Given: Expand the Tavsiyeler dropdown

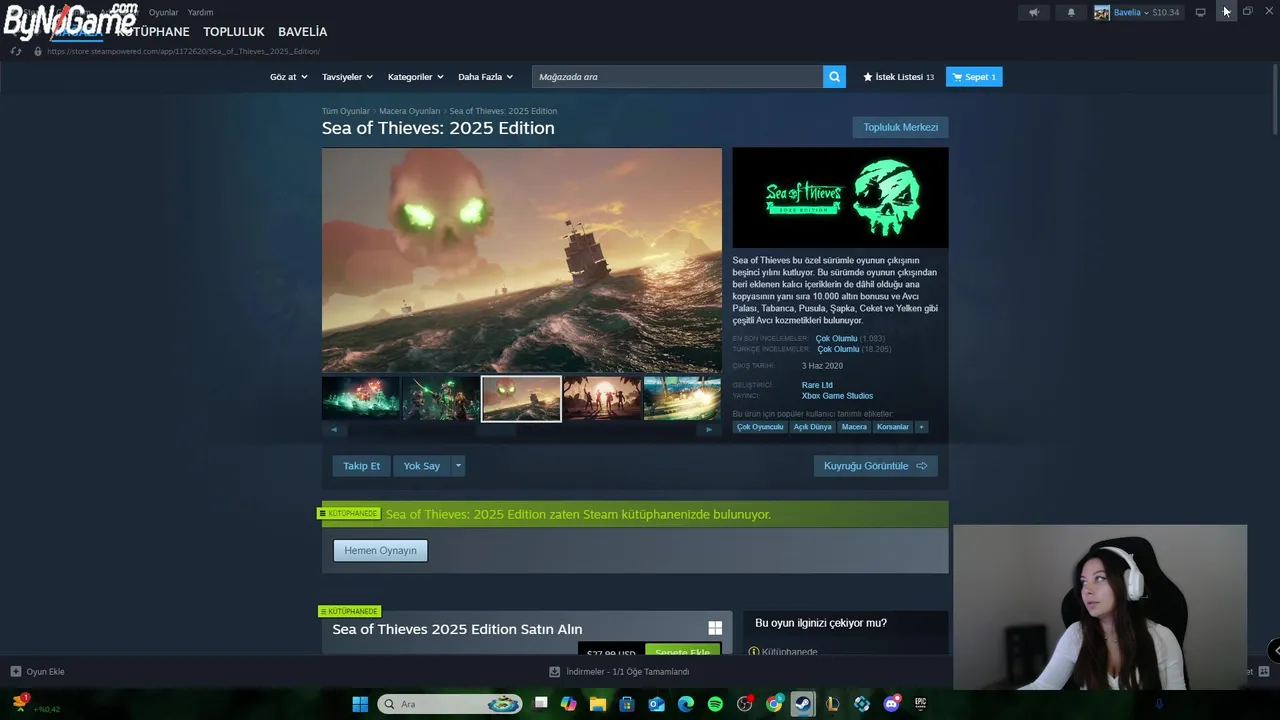Looking at the screenshot, I should point(347,77).
